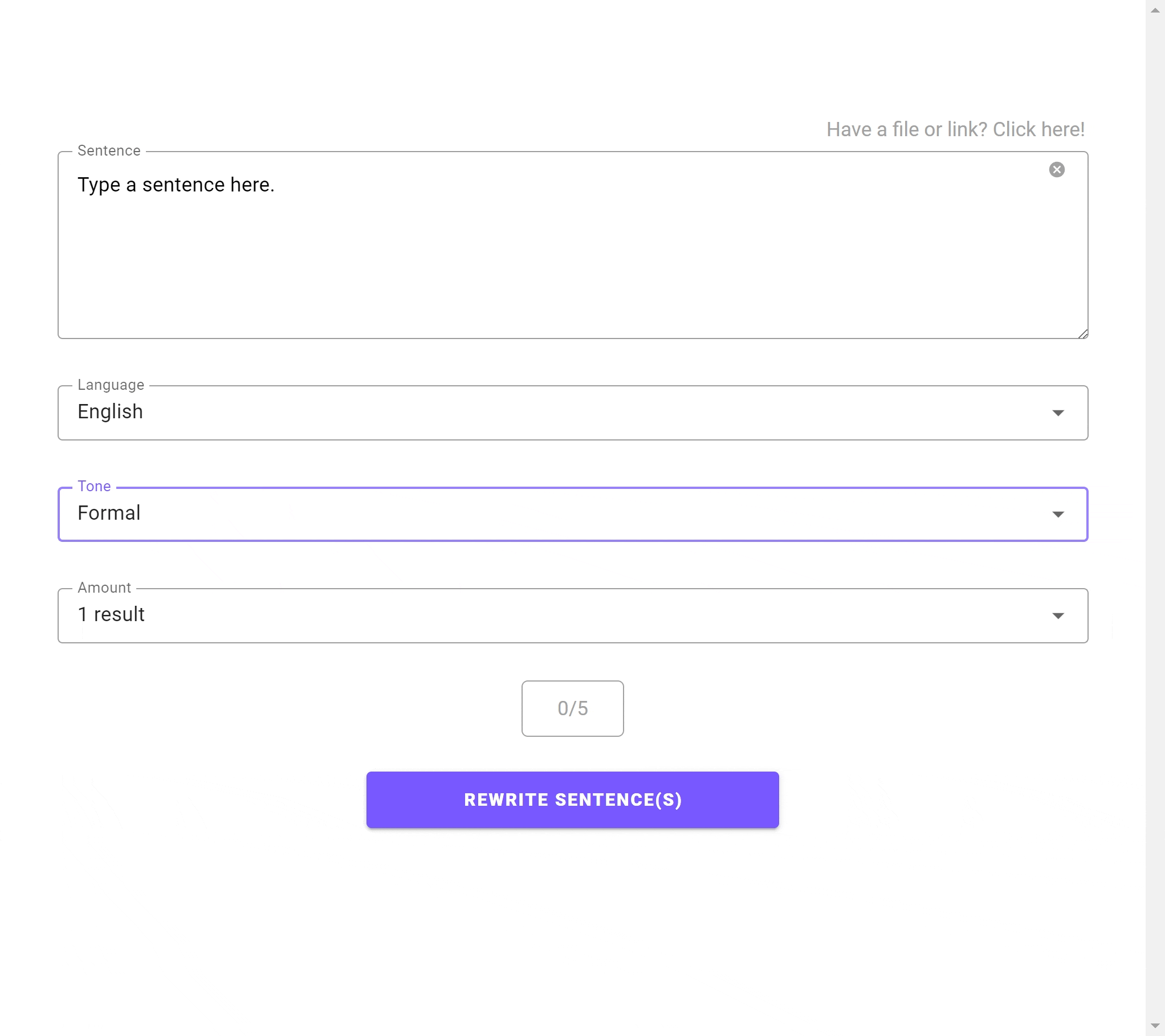Click the scrollbar down arrow
This screenshot has height=1036, width=1165.
click(1155, 1026)
